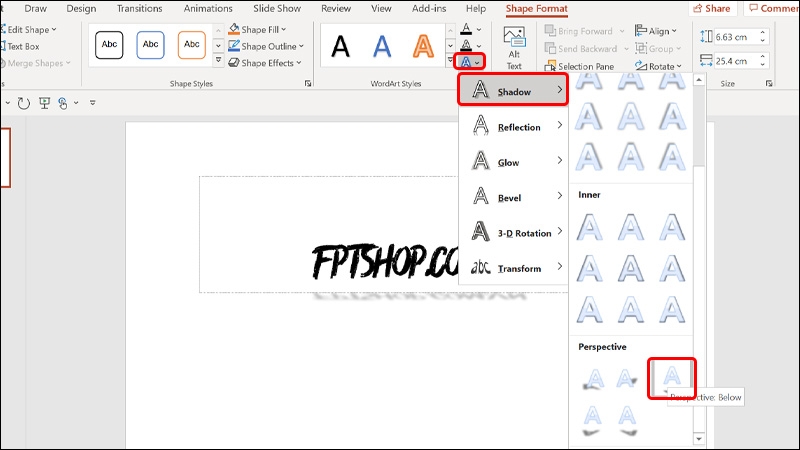This screenshot has width=800, height=450.
Task: Open the Size group dialog launcher
Action: 769,83
